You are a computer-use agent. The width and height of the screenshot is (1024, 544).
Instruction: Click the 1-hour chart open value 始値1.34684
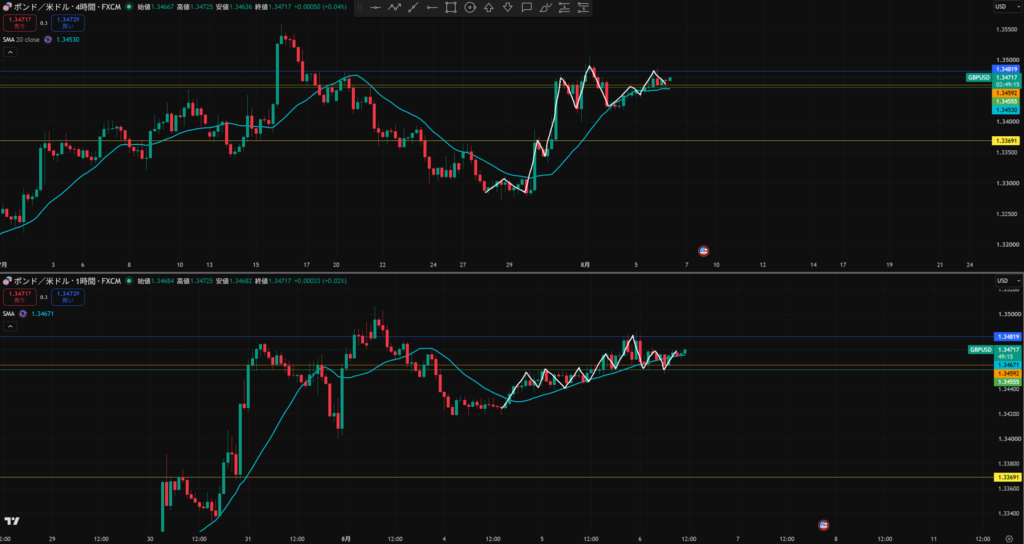(x=155, y=281)
